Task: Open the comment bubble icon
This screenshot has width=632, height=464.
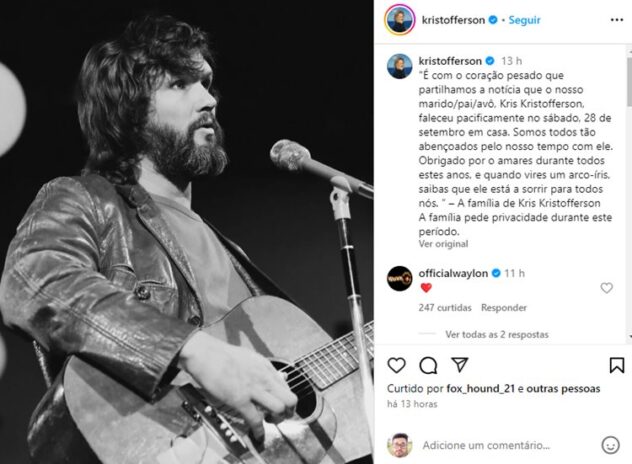Action: [x=428, y=366]
